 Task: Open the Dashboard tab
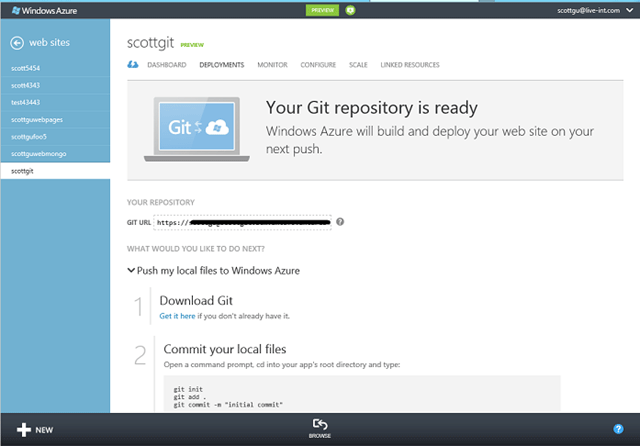(x=167, y=65)
